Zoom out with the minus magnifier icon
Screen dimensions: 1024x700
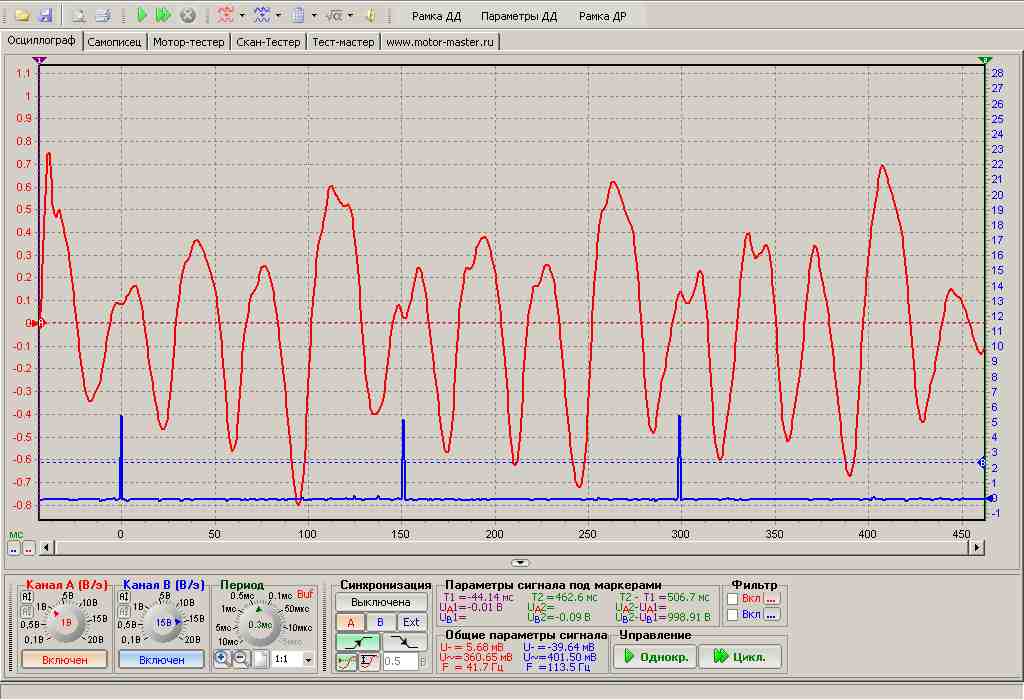[241, 659]
